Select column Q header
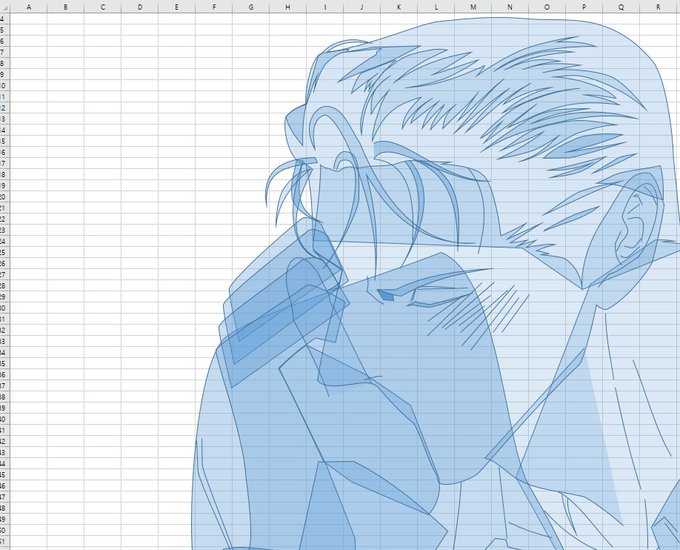 [x=621, y=7]
